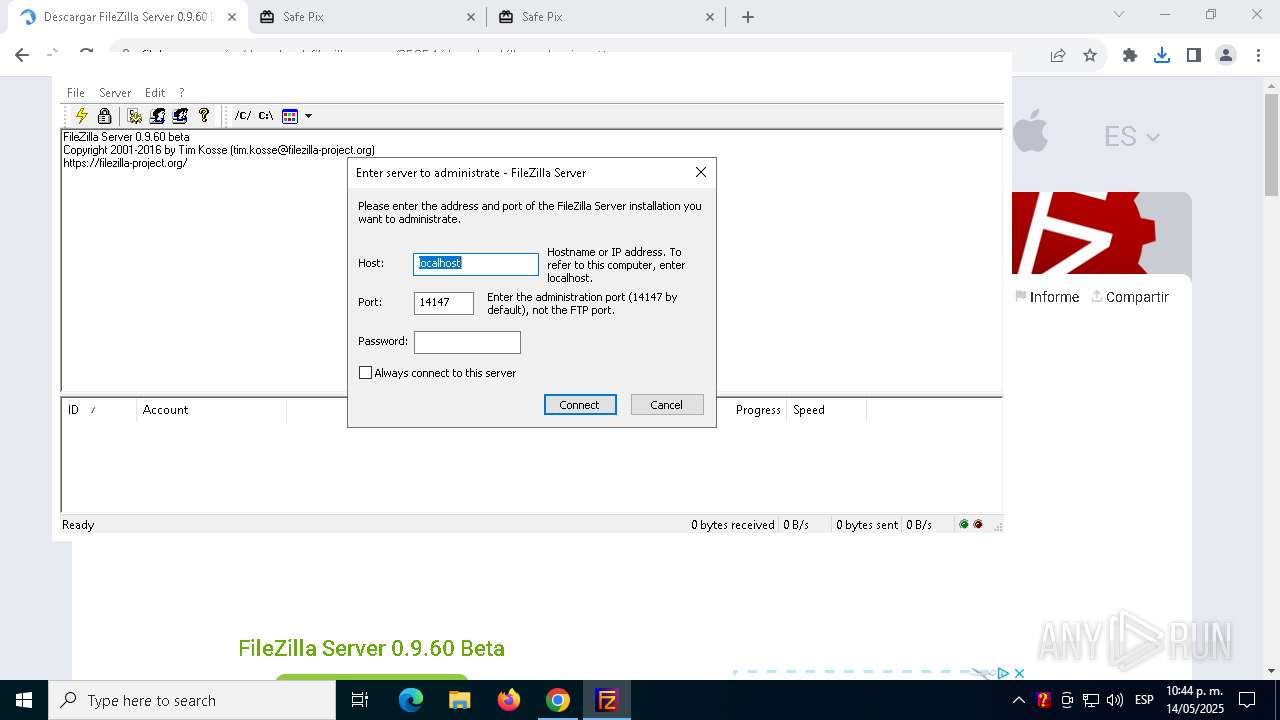The width and height of the screenshot is (1280, 720).
Task: Open the notifications center icon
Action: coord(1247,700)
